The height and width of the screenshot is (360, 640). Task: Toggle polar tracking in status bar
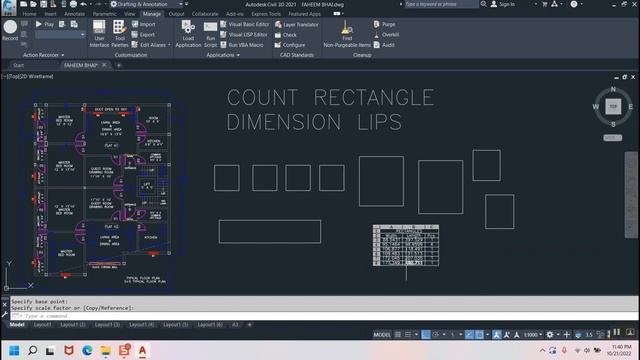(x=436, y=335)
